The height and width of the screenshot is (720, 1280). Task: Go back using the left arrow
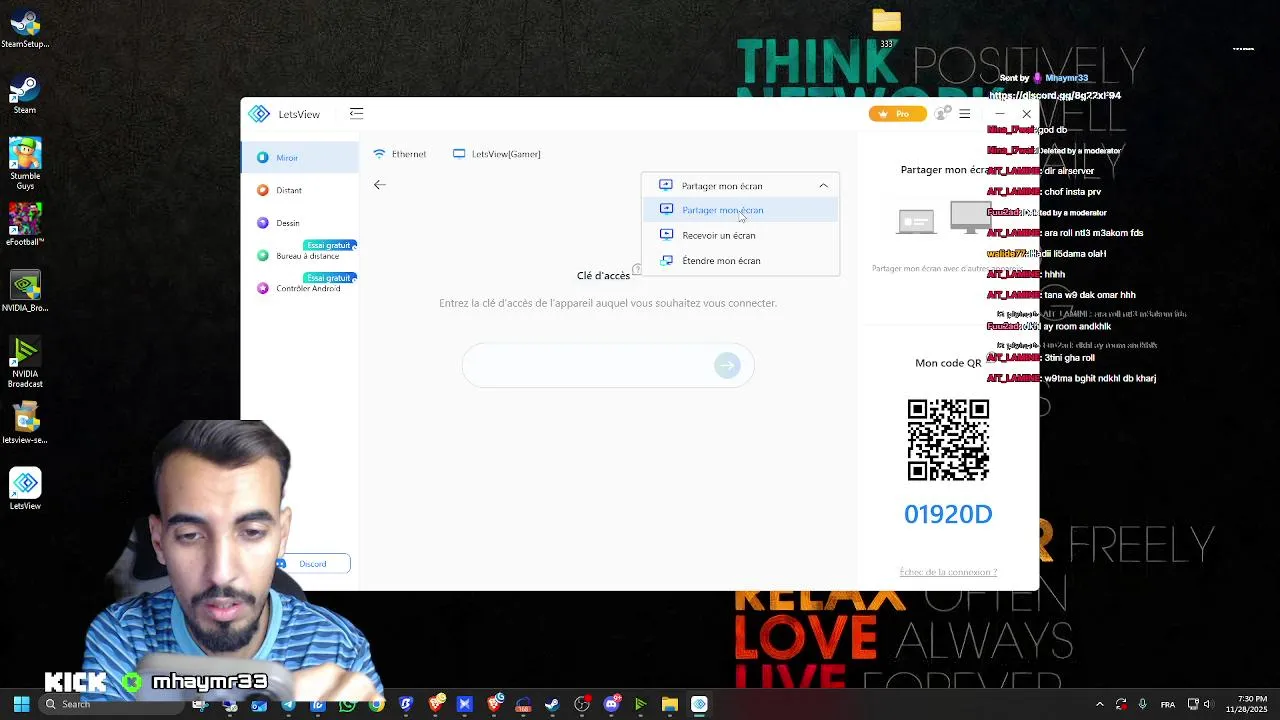pyautogui.click(x=380, y=185)
